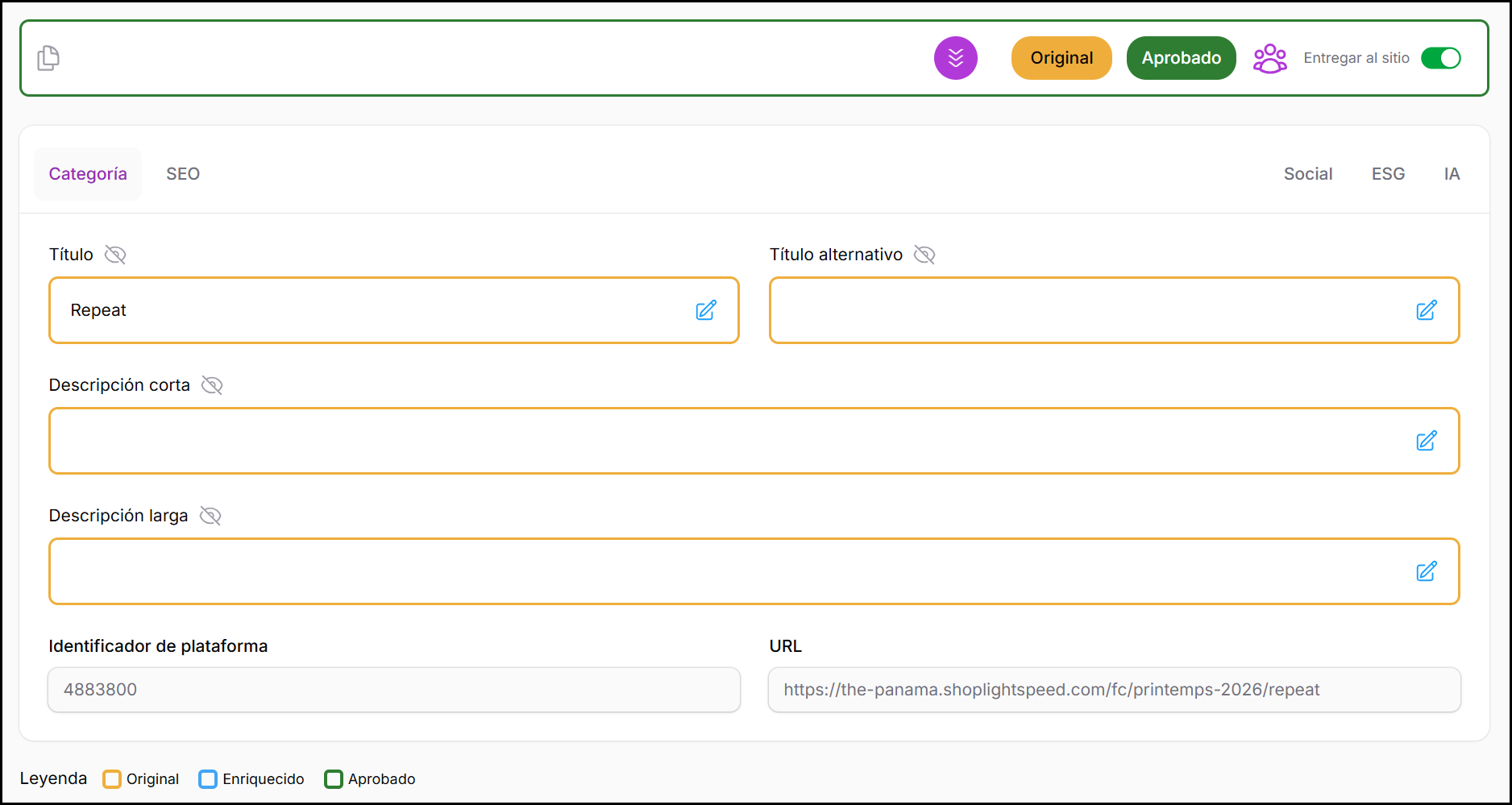Open the user group icon

click(x=1269, y=58)
